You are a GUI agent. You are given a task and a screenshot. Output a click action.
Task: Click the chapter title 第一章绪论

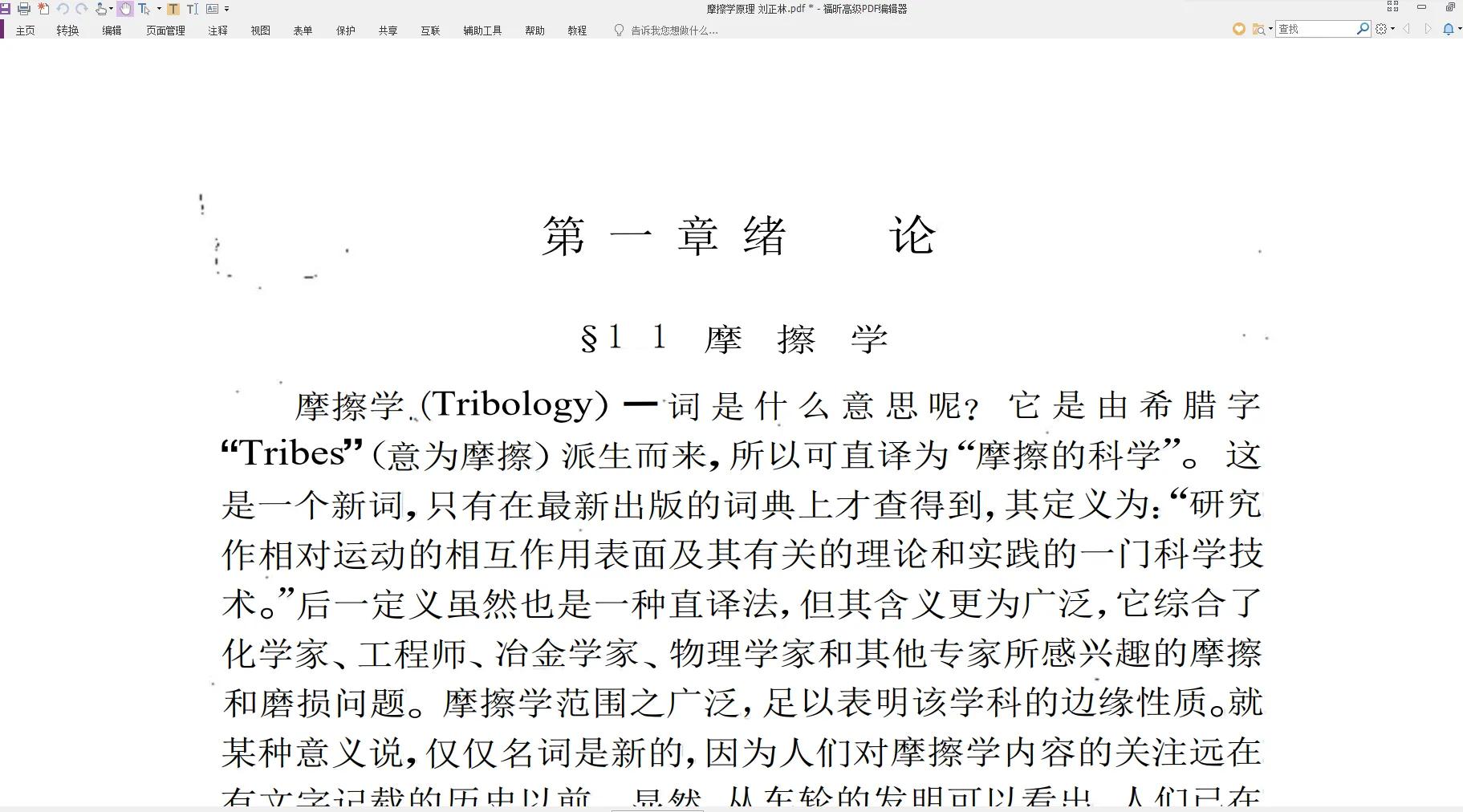coord(738,236)
